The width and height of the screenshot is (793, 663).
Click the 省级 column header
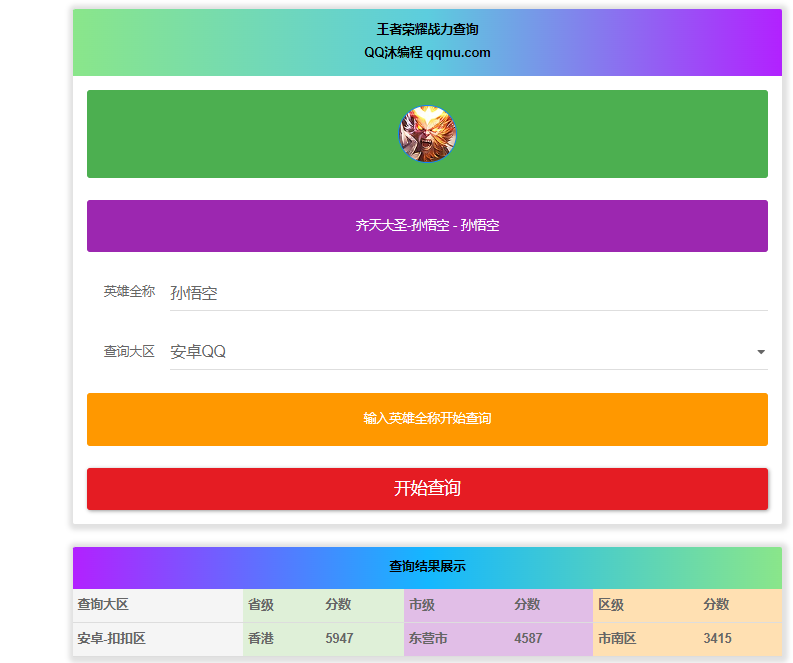[261, 605]
